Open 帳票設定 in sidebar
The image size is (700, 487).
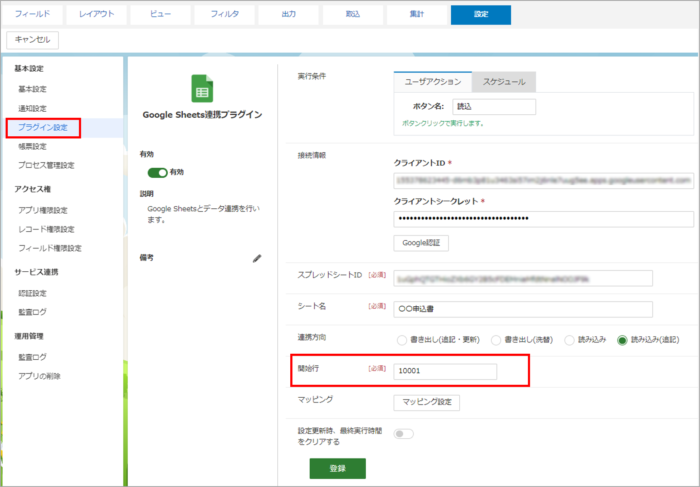32,146
